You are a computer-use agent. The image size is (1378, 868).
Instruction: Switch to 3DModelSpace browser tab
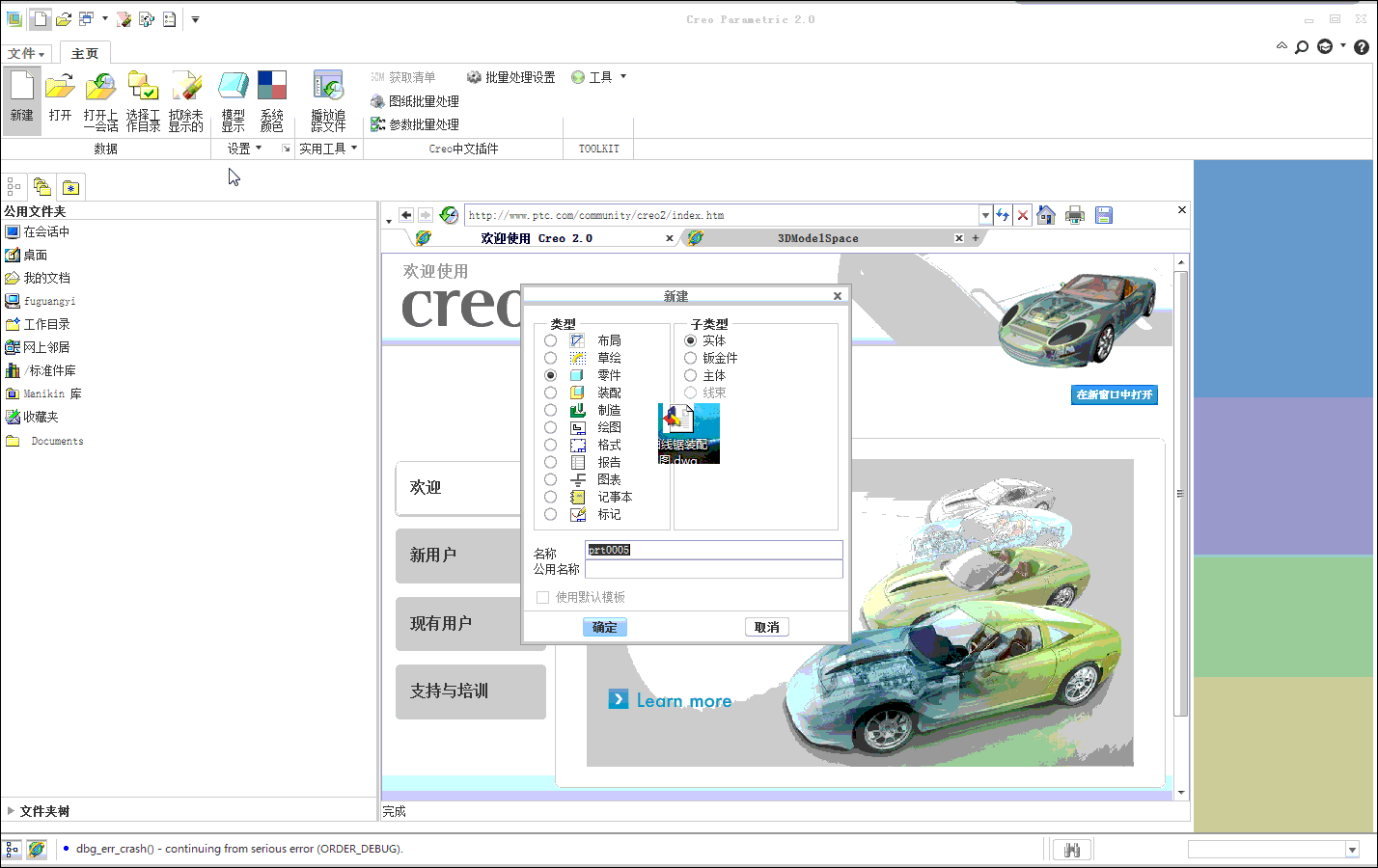(817, 238)
